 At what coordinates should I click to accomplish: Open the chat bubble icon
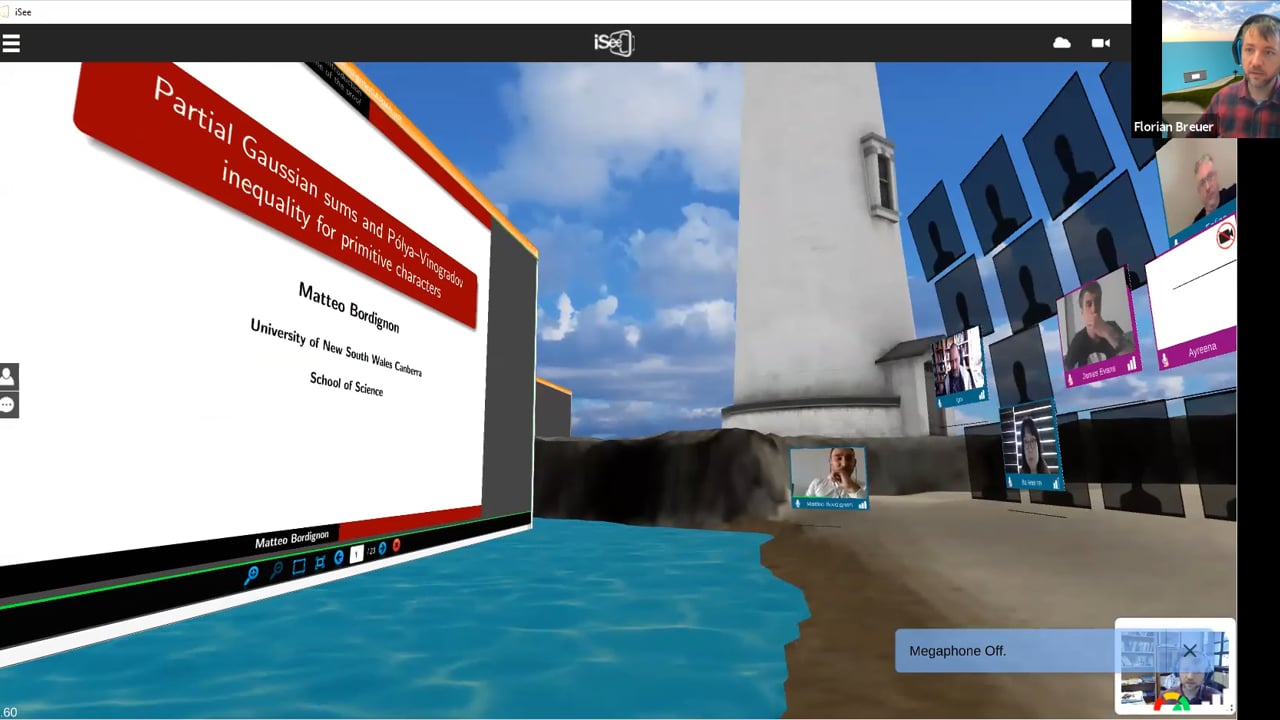click(x=8, y=405)
